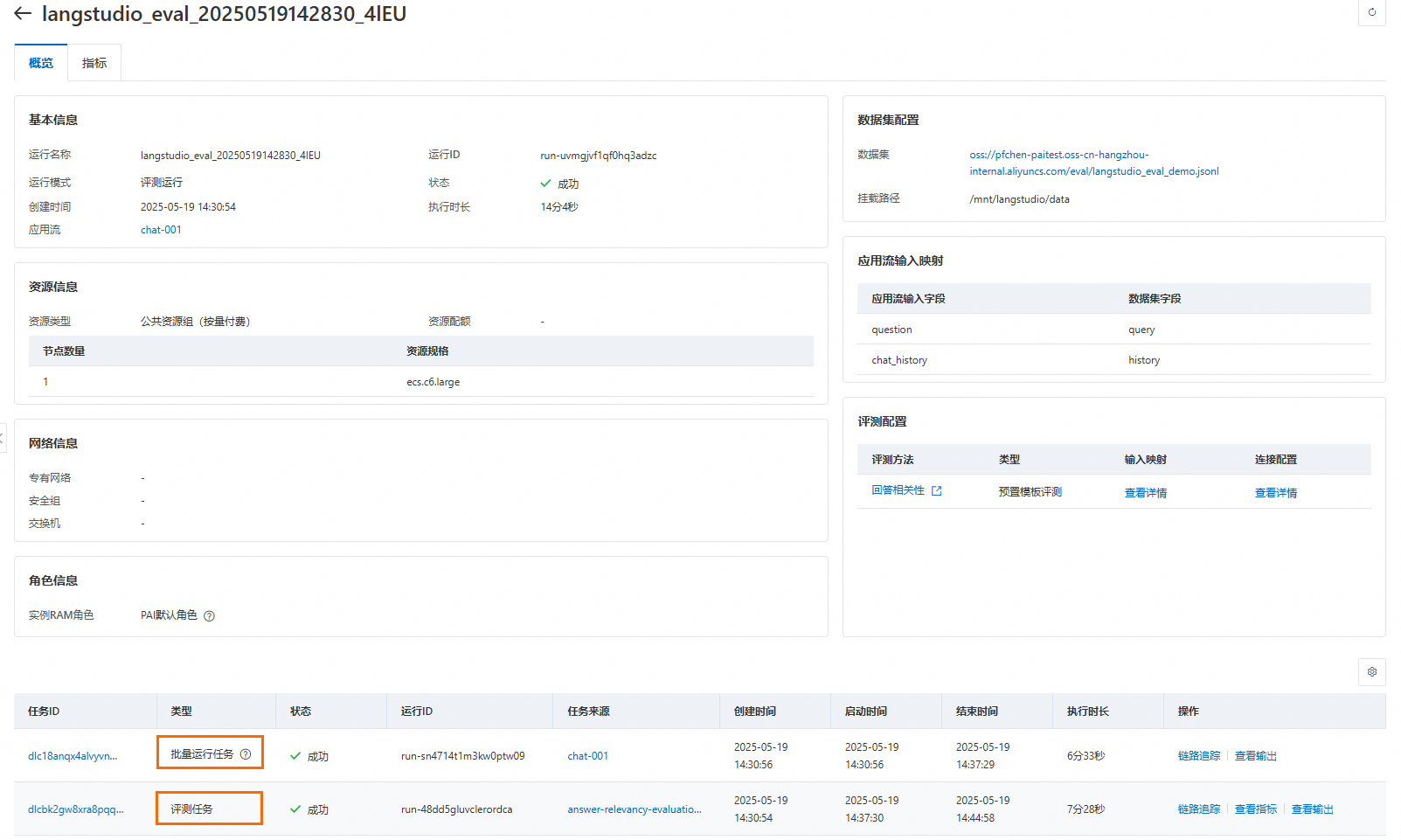Click the 14分4秒 execution duration value
This screenshot has height=840, width=1401.
coord(559,207)
